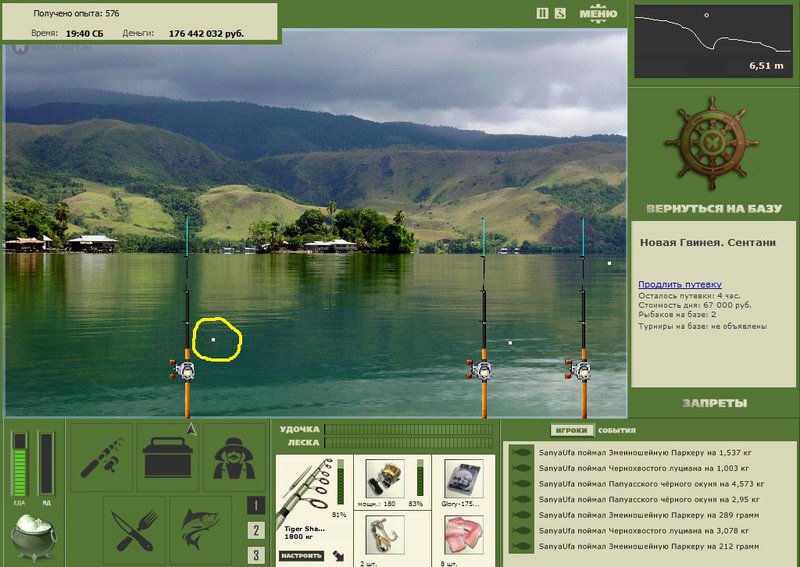Click text Турниры на базе: не объявлены

pyautogui.click(x=703, y=326)
